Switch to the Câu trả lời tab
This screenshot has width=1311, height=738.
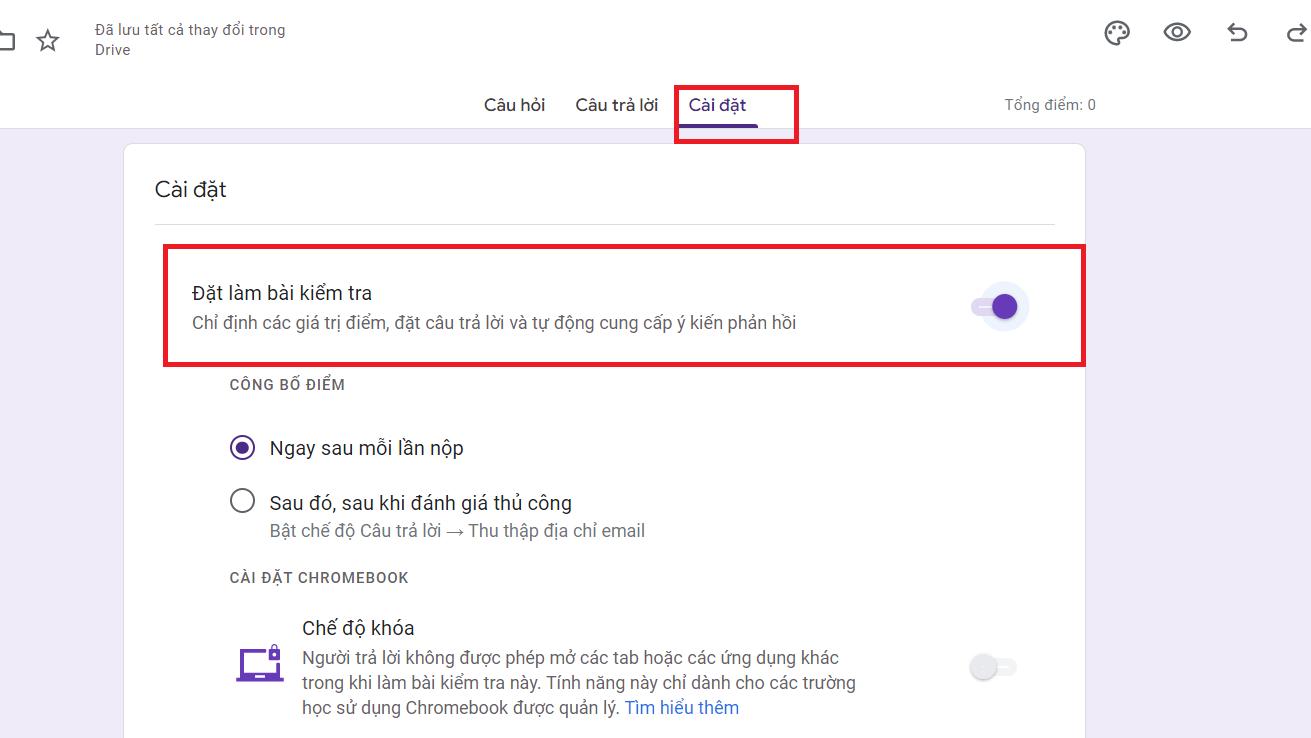click(617, 105)
